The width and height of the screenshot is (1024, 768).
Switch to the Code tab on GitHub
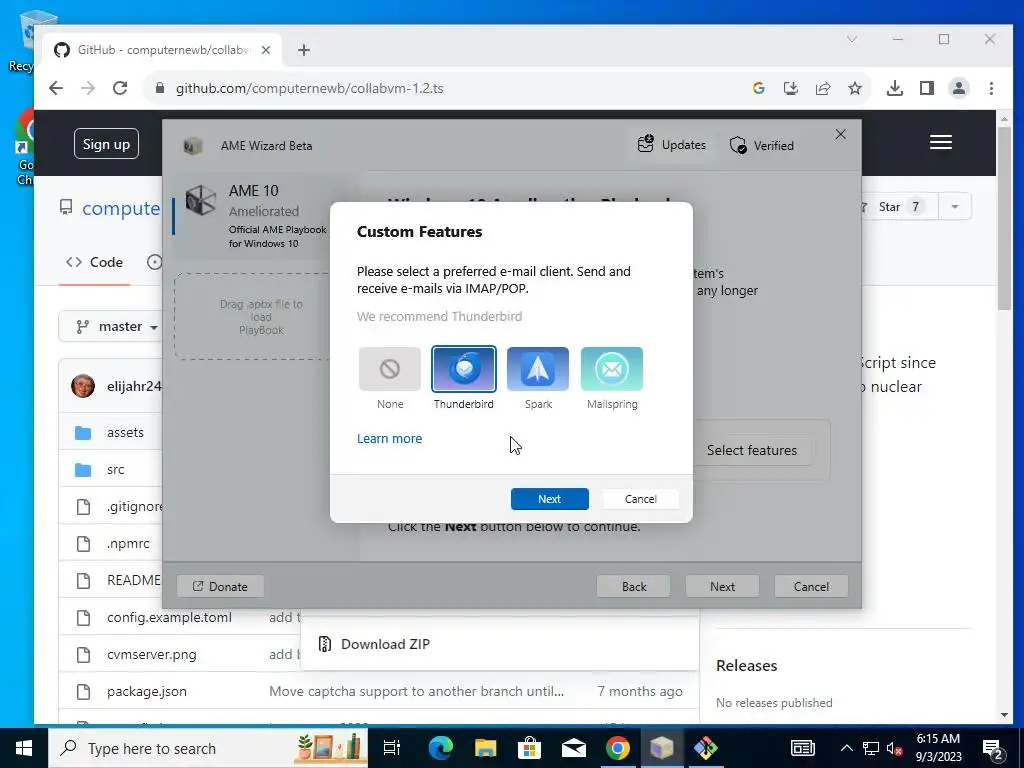pos(95,263)
